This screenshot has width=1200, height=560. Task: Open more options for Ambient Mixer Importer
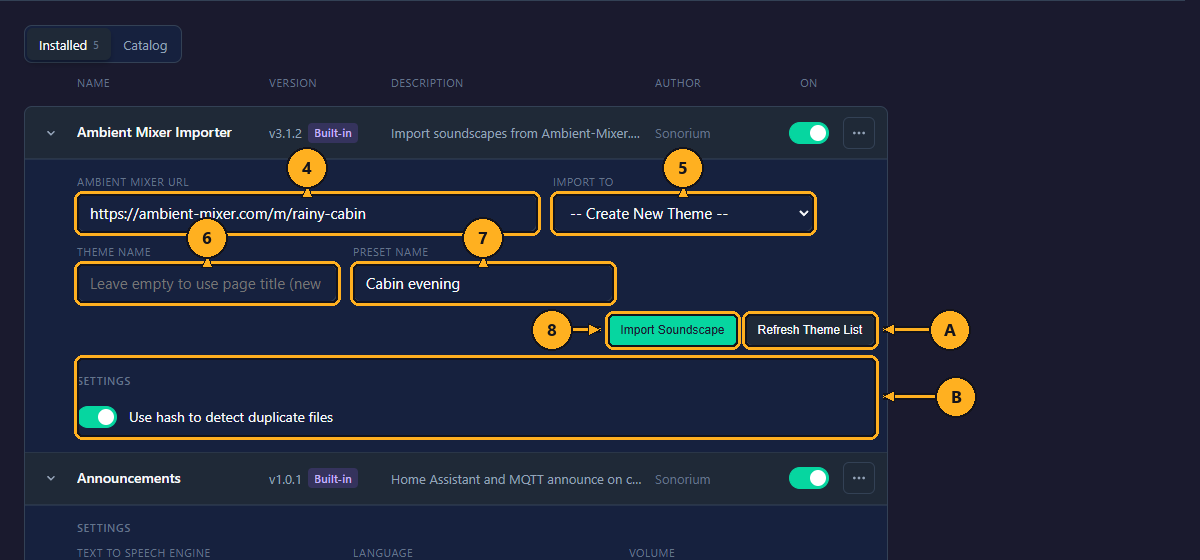(859, 133)
